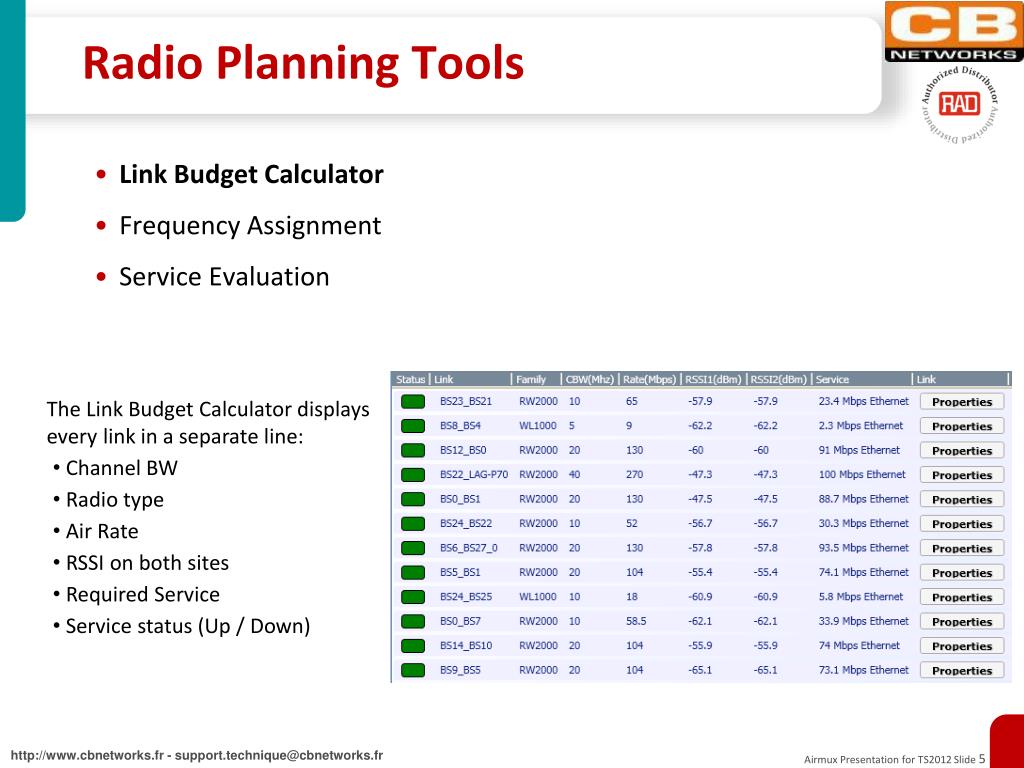Open Properties for the BS24_BS25 row
The width and height of the screenshot is (1024, 768).
pos(961,597)
